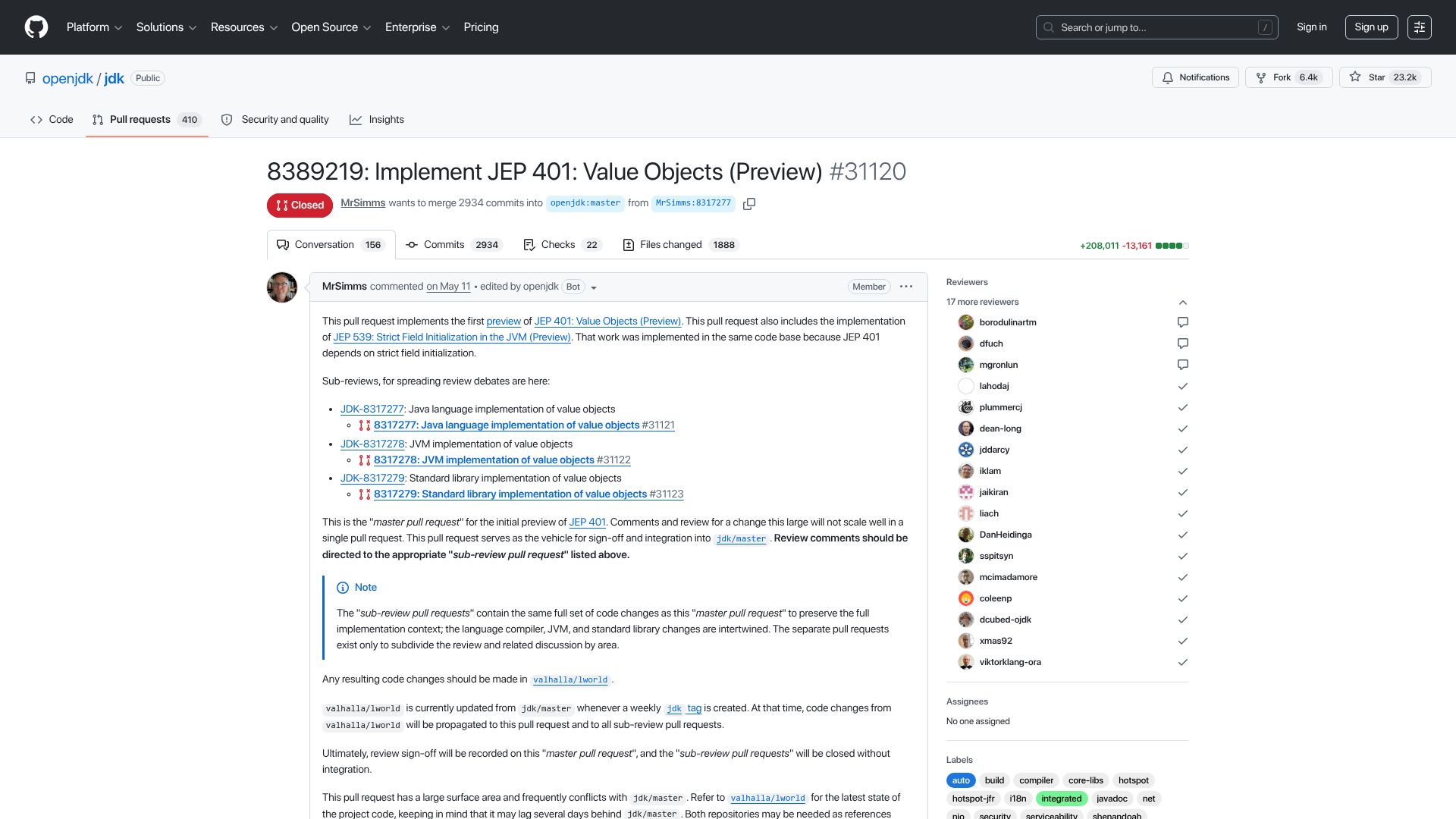Click the Pricing link
This screenshot has height=819, width=1456.
coord(481,27)
